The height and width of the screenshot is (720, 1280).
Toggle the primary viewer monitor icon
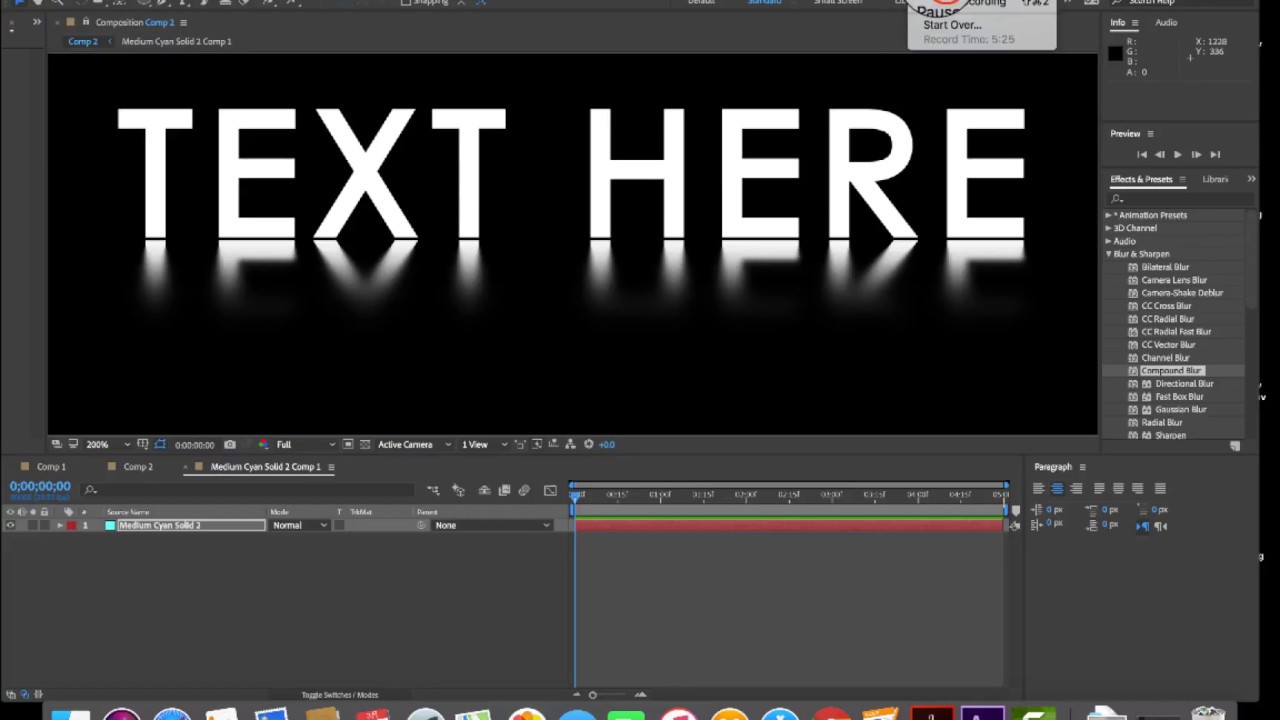point(73,444)
